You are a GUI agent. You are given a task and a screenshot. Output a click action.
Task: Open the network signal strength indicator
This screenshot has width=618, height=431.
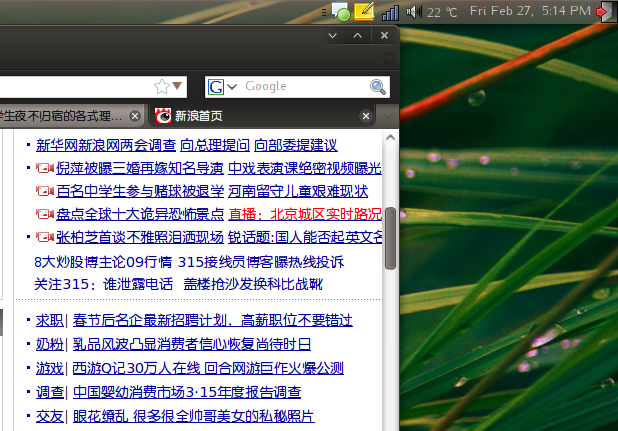tap(391, 13)
